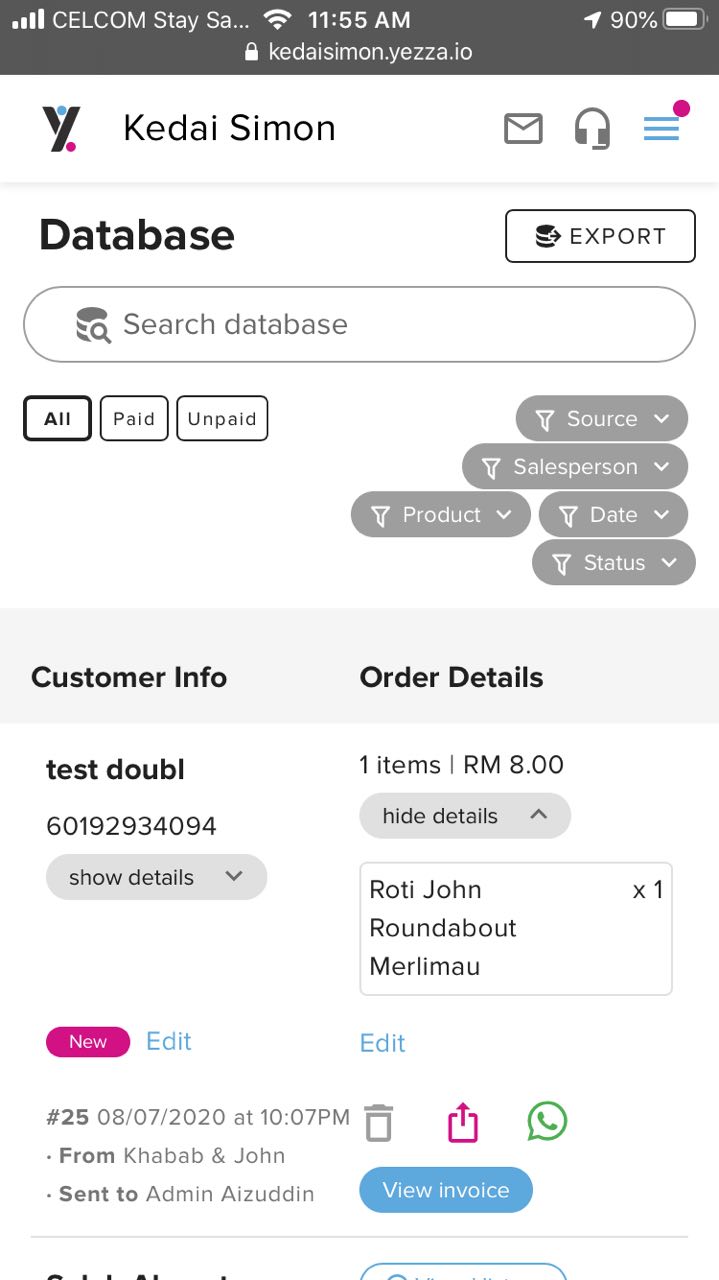This screenshot has width=719, height=1280.
Task: Switch the filter to Unpaid orders
Action: coord(222,418)
